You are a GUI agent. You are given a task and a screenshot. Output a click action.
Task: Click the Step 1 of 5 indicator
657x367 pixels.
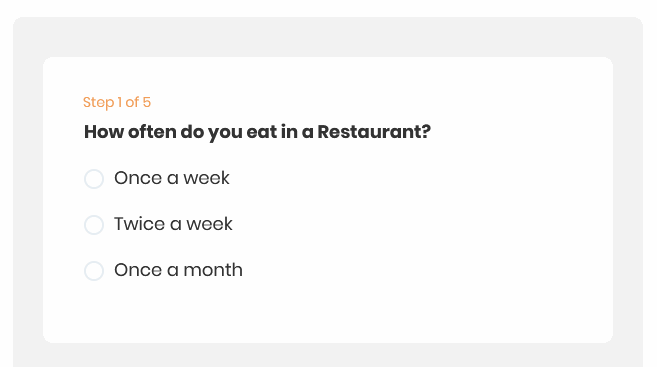pos(117,102)
